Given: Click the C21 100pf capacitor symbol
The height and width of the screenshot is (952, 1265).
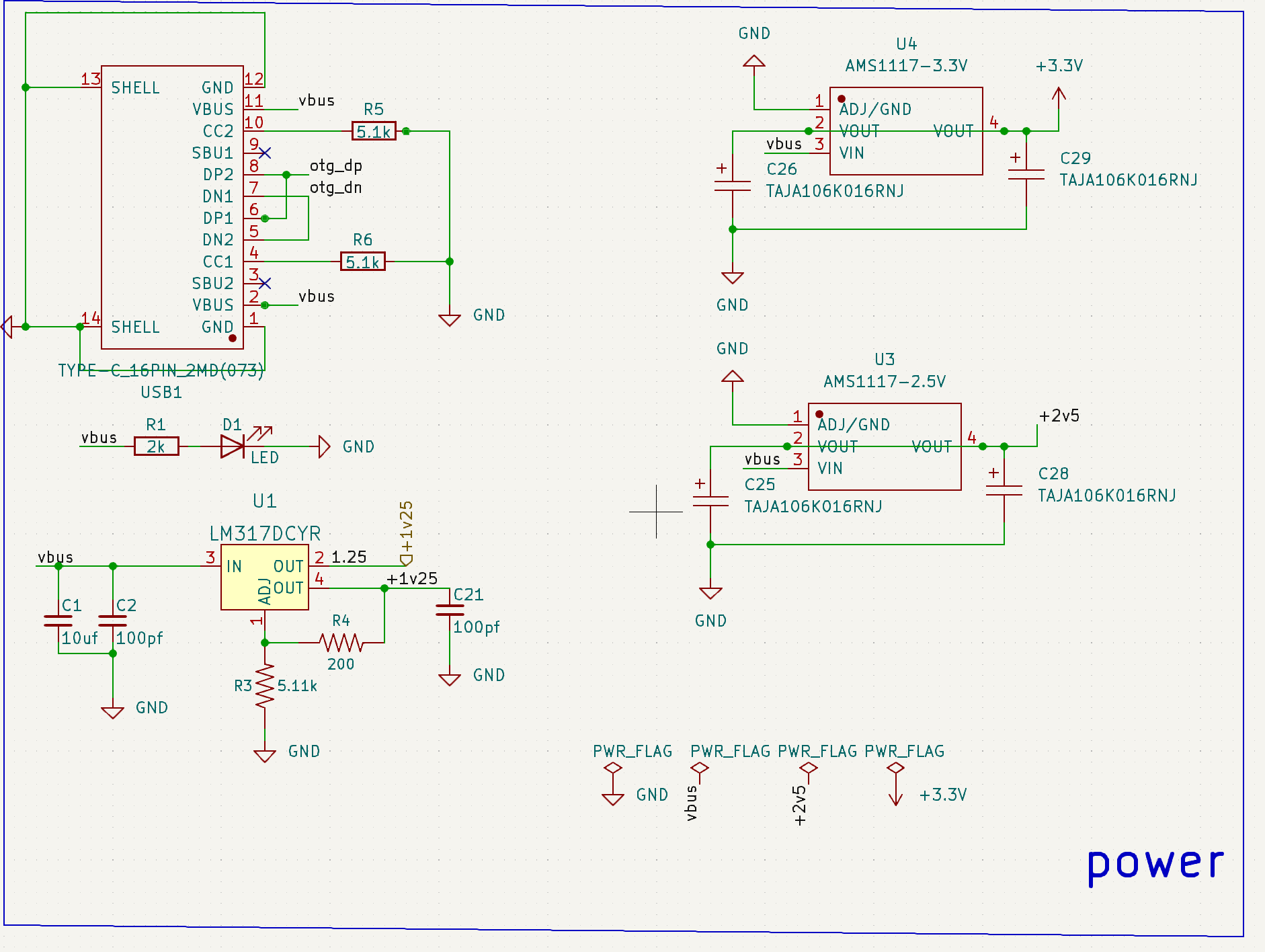Looking at the screenshot, I should (450, 610).
